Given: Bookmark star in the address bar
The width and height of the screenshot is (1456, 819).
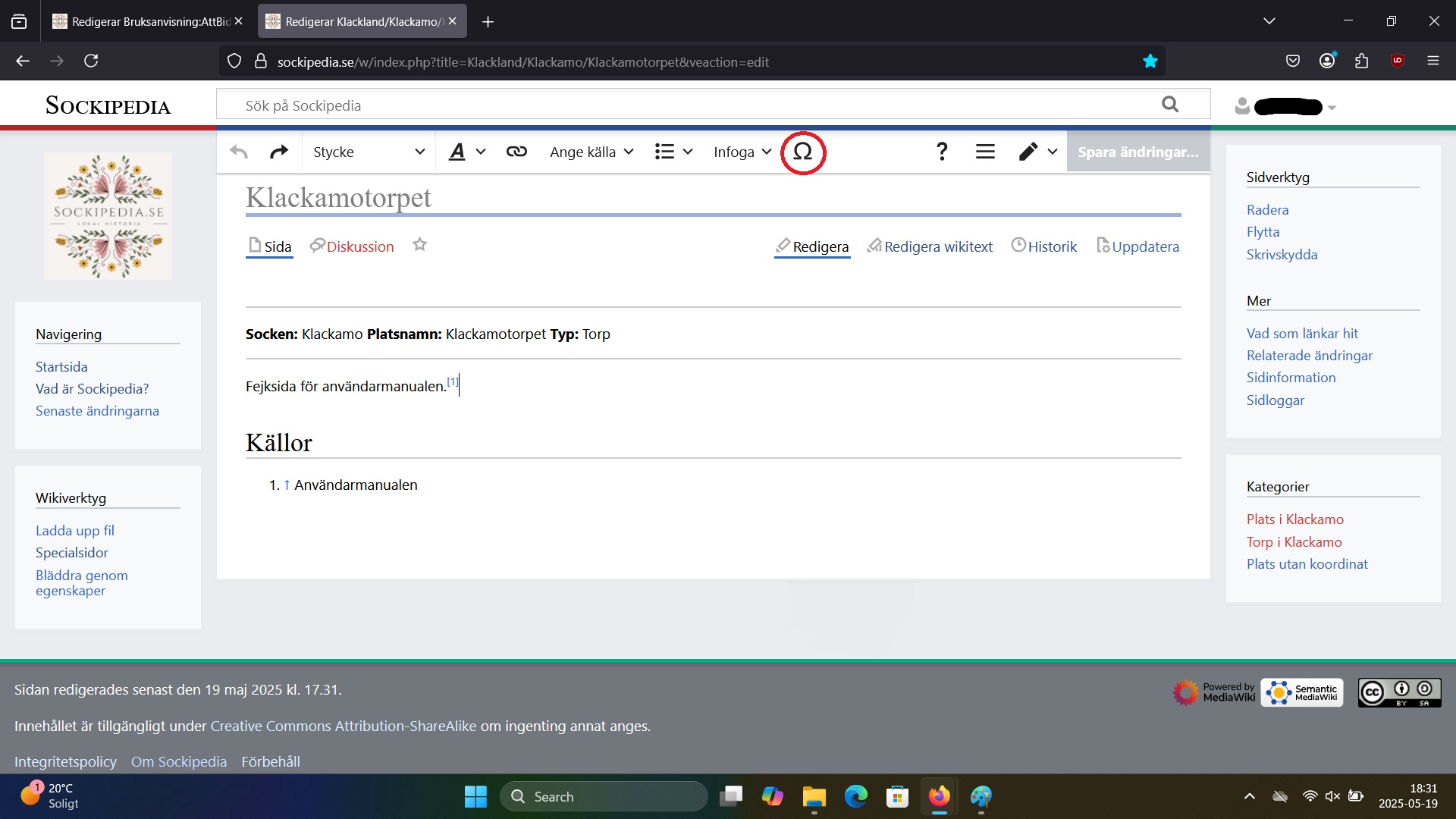Looking at the screenshot, I should pos(1150,61).
